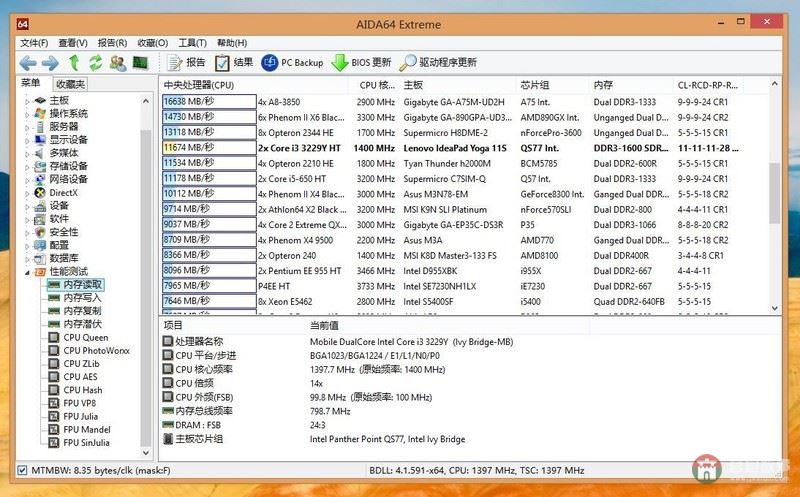800x497 pixels.
Task: Select 设备 in the tree
Action: tap(59, 206)
